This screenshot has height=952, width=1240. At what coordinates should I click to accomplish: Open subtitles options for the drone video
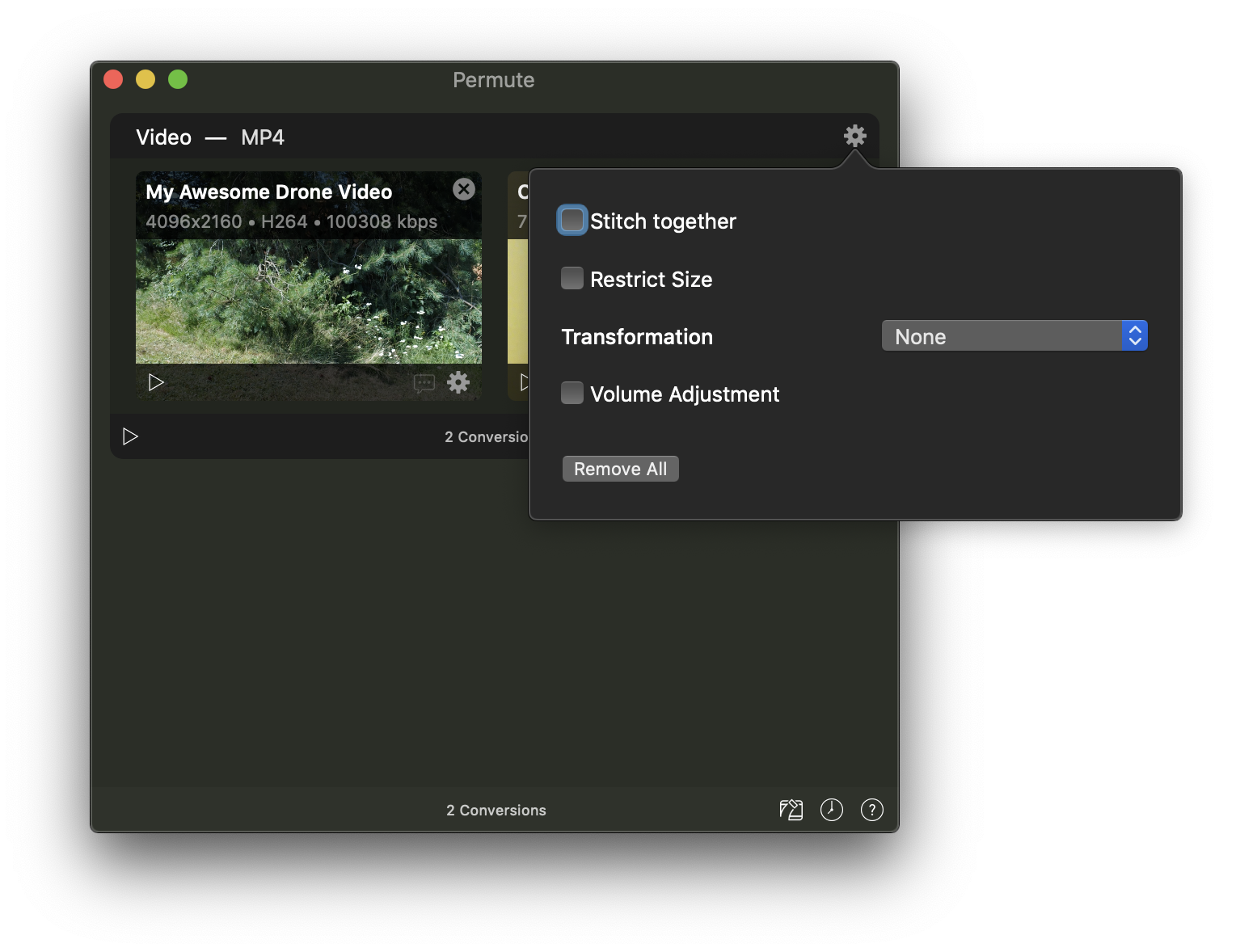point(424,382)
